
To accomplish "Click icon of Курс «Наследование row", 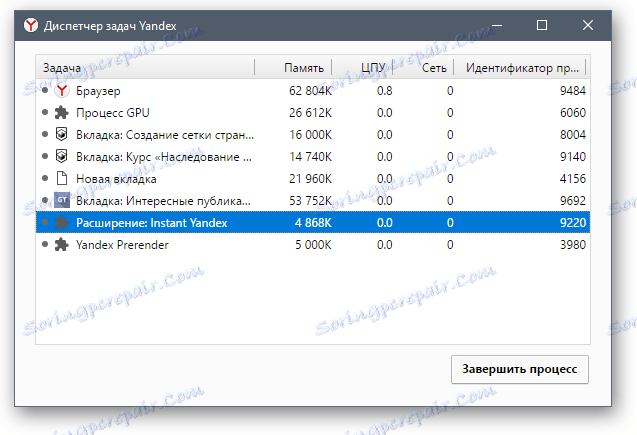I will (61, 156).
